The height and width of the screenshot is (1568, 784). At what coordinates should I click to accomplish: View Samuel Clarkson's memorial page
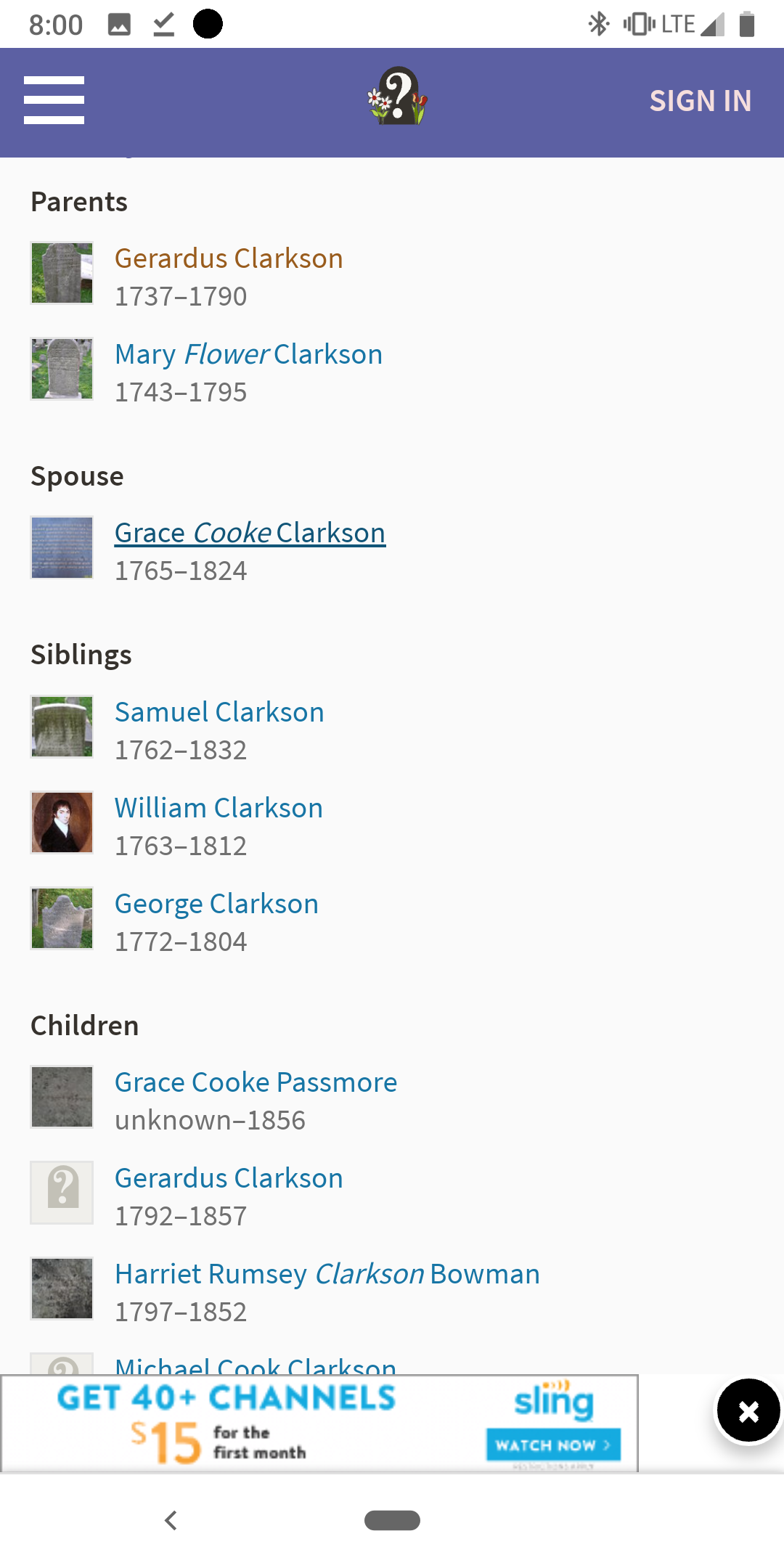click(x=219, y=712)
